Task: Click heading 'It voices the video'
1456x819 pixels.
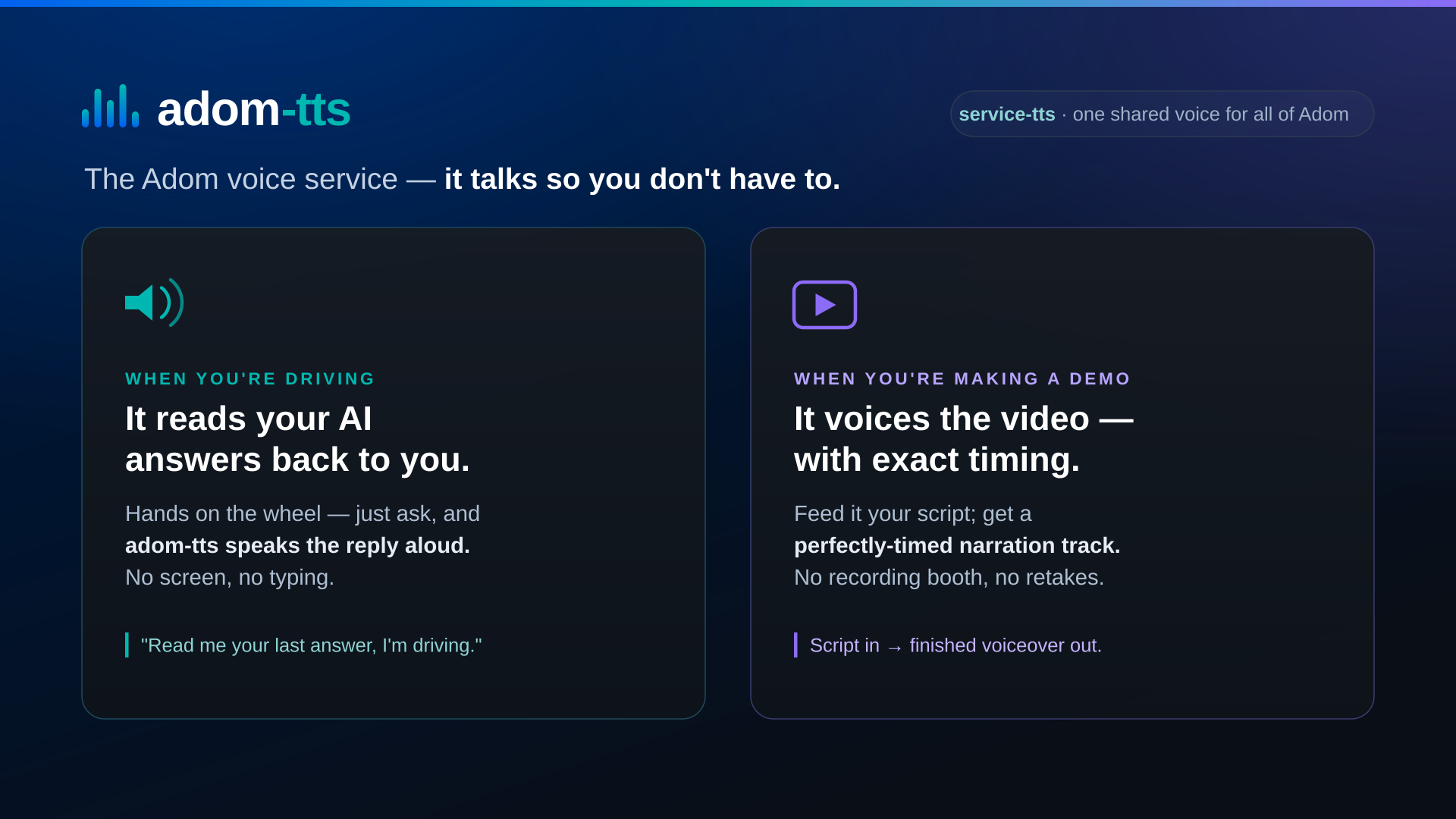Action: pos(964,439)
